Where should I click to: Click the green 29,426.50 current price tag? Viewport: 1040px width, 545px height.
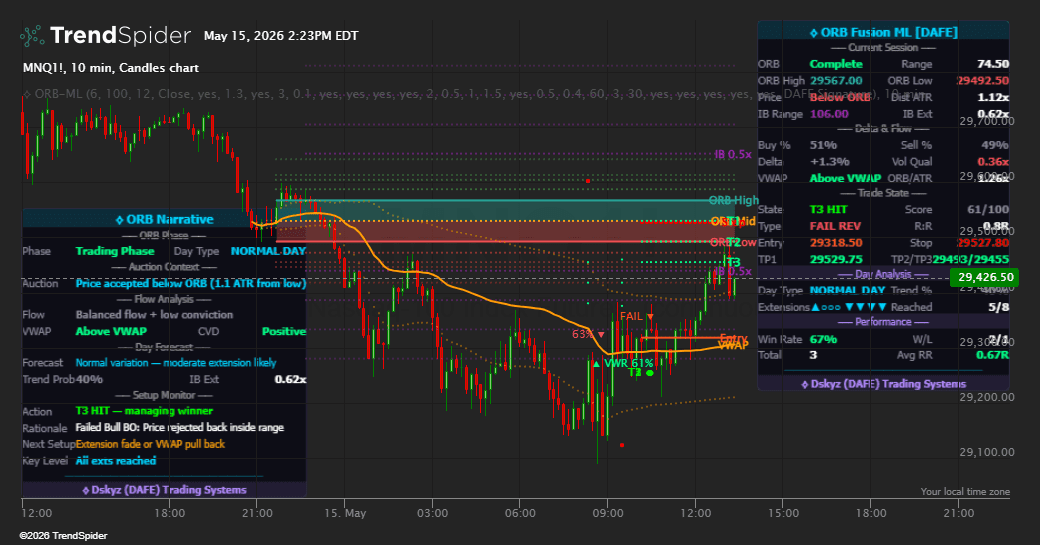click(986, 277)
